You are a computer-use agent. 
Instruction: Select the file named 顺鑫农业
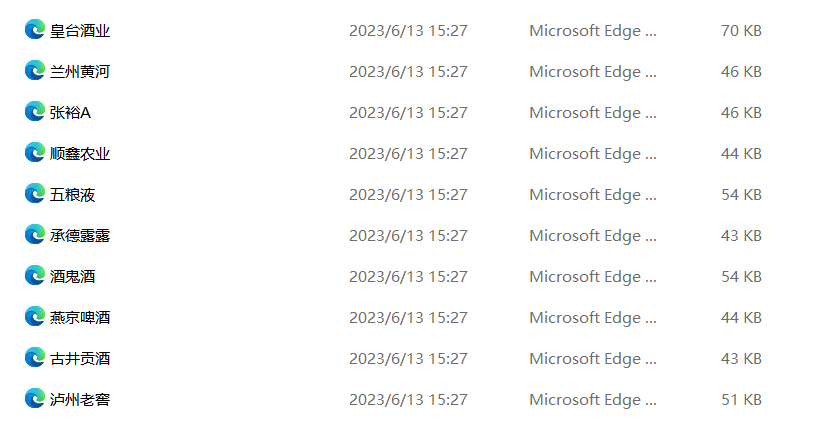pyautogui.click(x=80, y=154)
